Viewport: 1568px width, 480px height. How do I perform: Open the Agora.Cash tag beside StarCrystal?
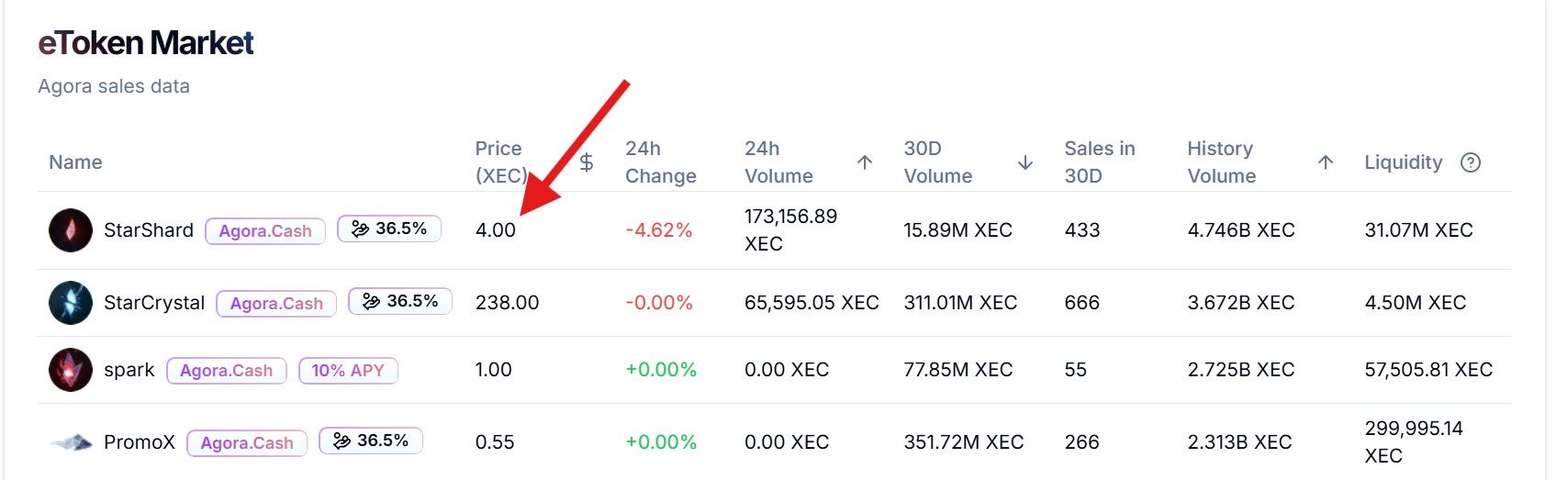coord(276,304)
